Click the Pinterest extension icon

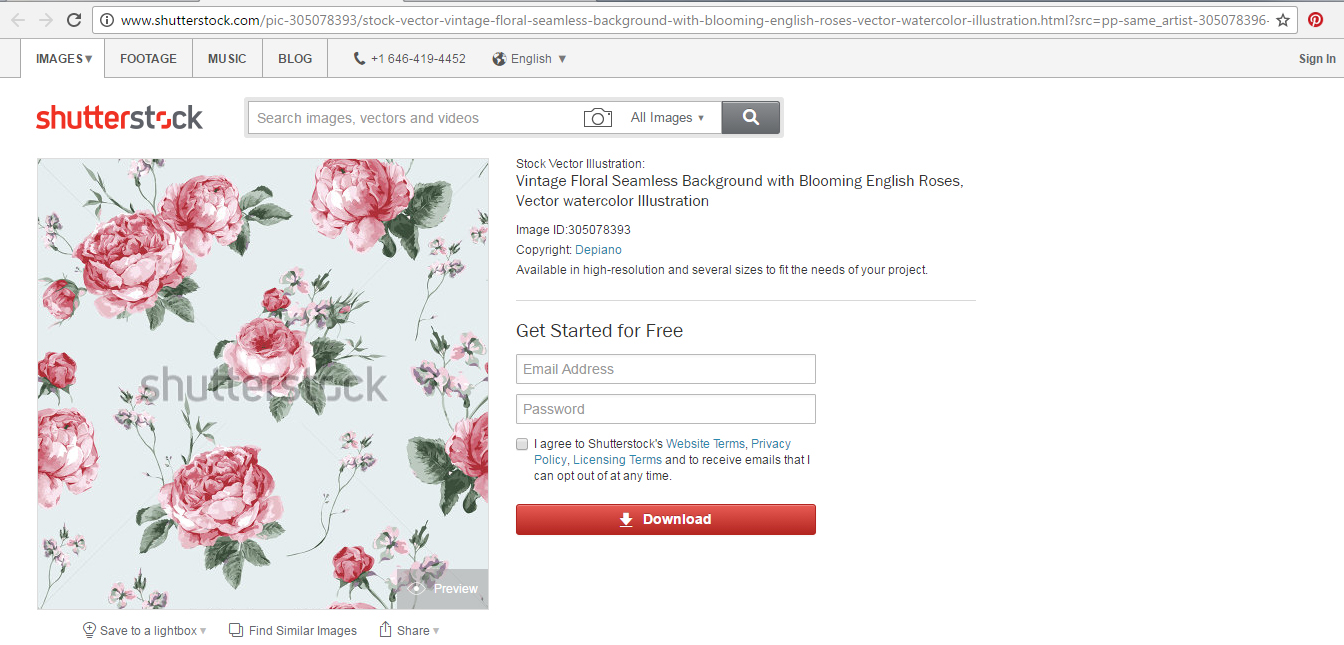[x=1315, y=19]
